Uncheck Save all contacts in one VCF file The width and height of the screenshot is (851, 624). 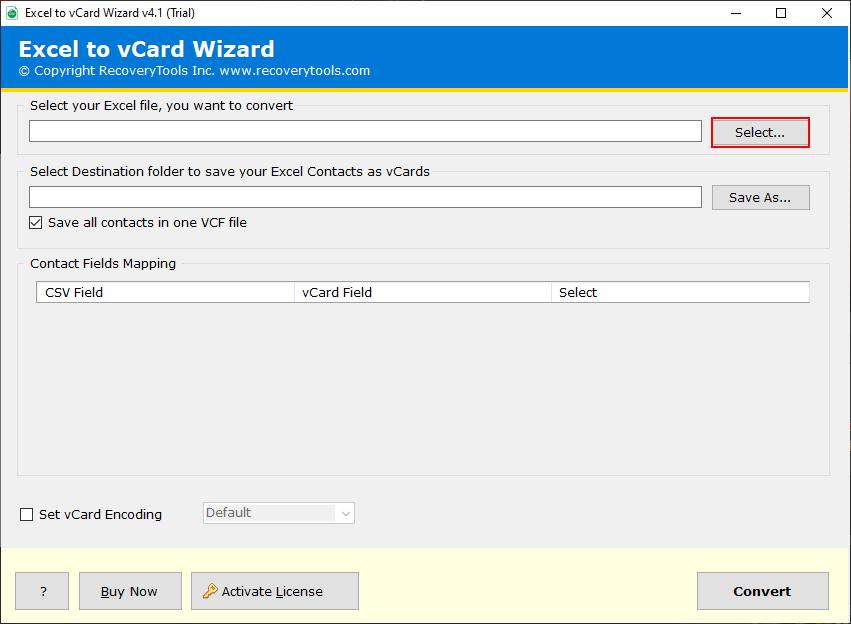(36, 222)
